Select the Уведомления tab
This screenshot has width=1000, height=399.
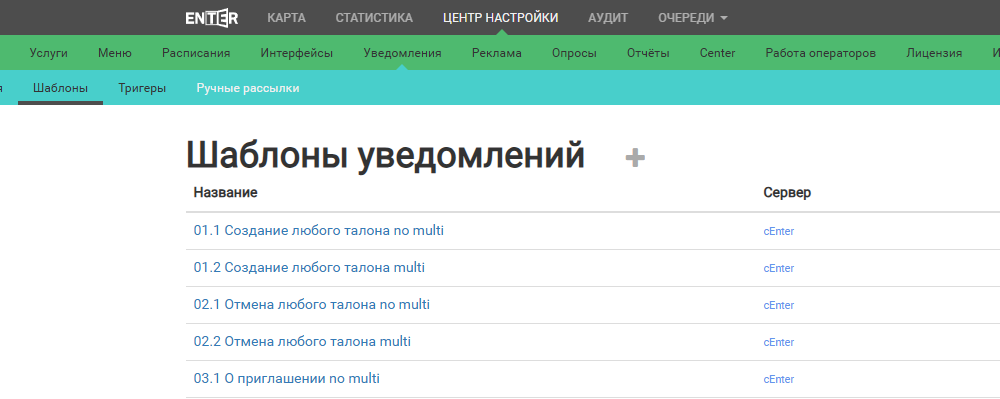tap(402, 53)
